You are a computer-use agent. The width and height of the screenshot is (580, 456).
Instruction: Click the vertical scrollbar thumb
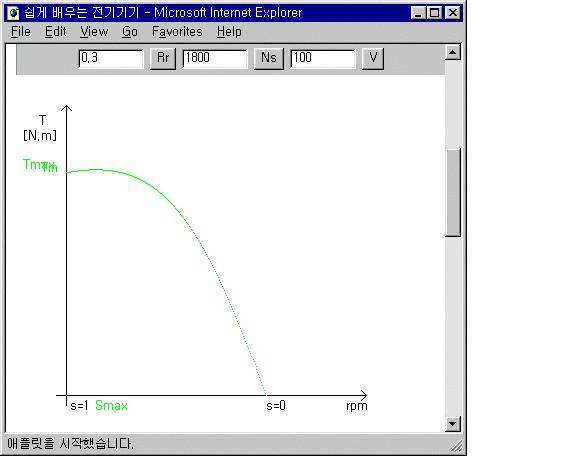point(453,192)
